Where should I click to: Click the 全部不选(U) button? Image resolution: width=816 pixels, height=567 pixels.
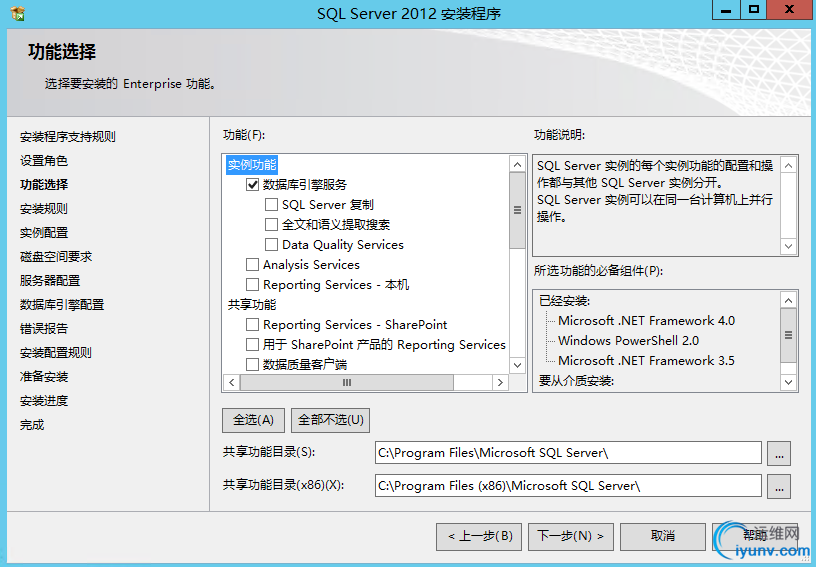tap(330, 420)
